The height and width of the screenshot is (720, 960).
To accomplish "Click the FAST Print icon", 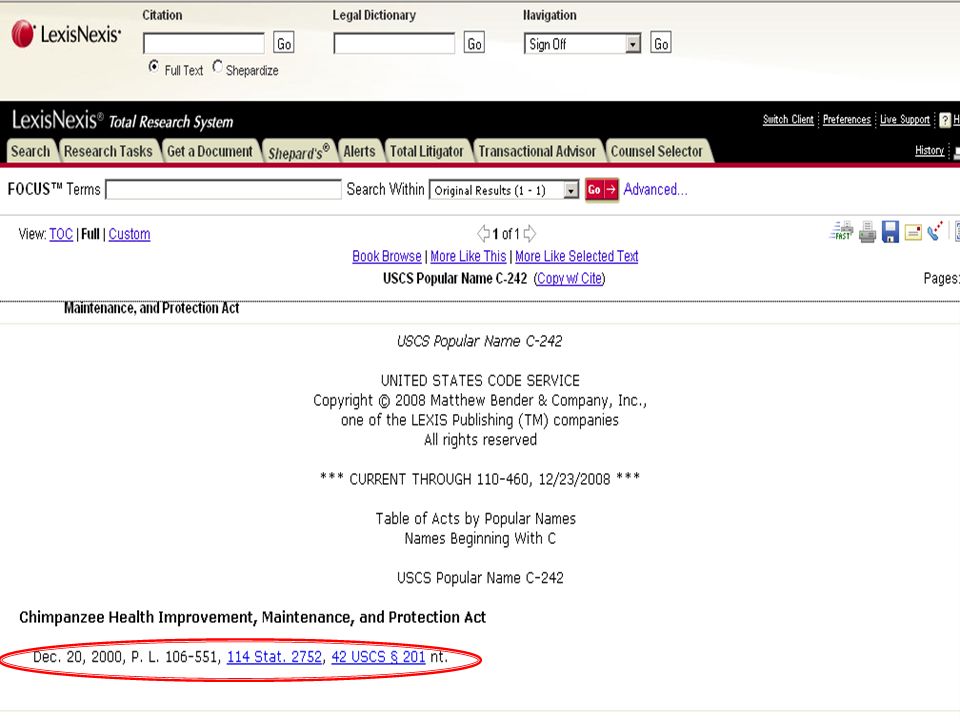I will pyautogui.click(x=842, y=231).
